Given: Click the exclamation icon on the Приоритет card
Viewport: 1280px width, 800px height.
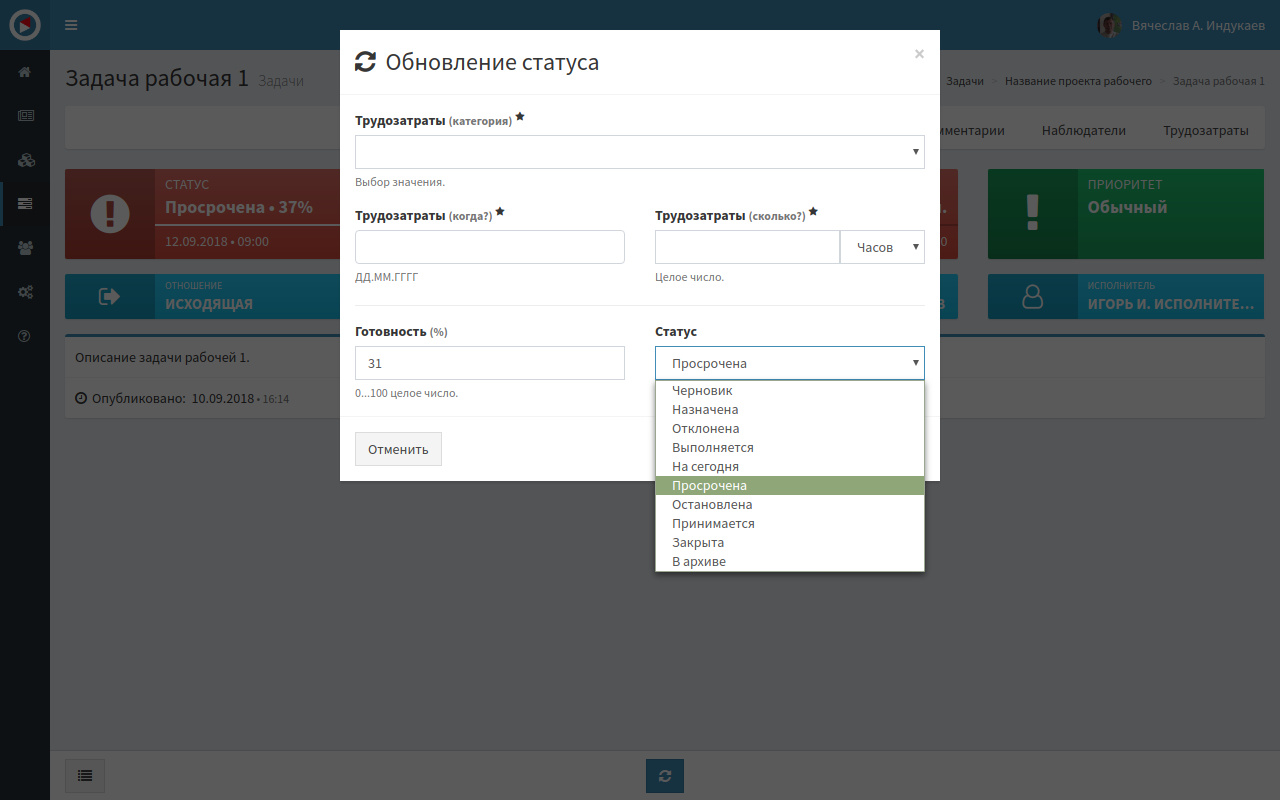Looking at the screenshot, I should point(1033,214).
